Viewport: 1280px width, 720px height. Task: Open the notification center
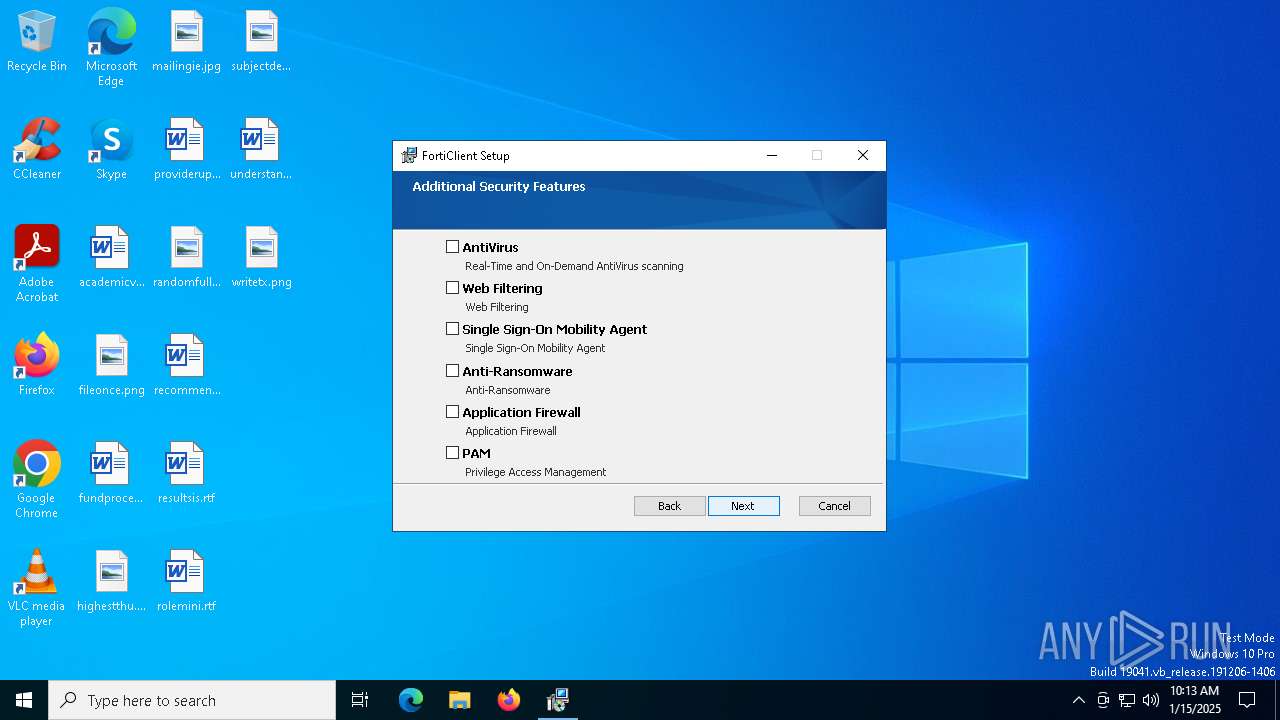click(1247, 700)
